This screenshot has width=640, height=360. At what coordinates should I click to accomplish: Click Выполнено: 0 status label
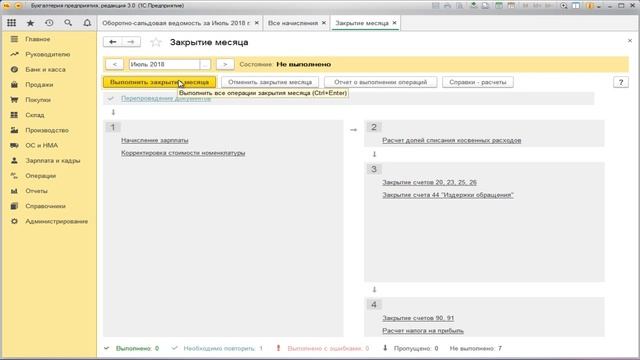point(137,348)
